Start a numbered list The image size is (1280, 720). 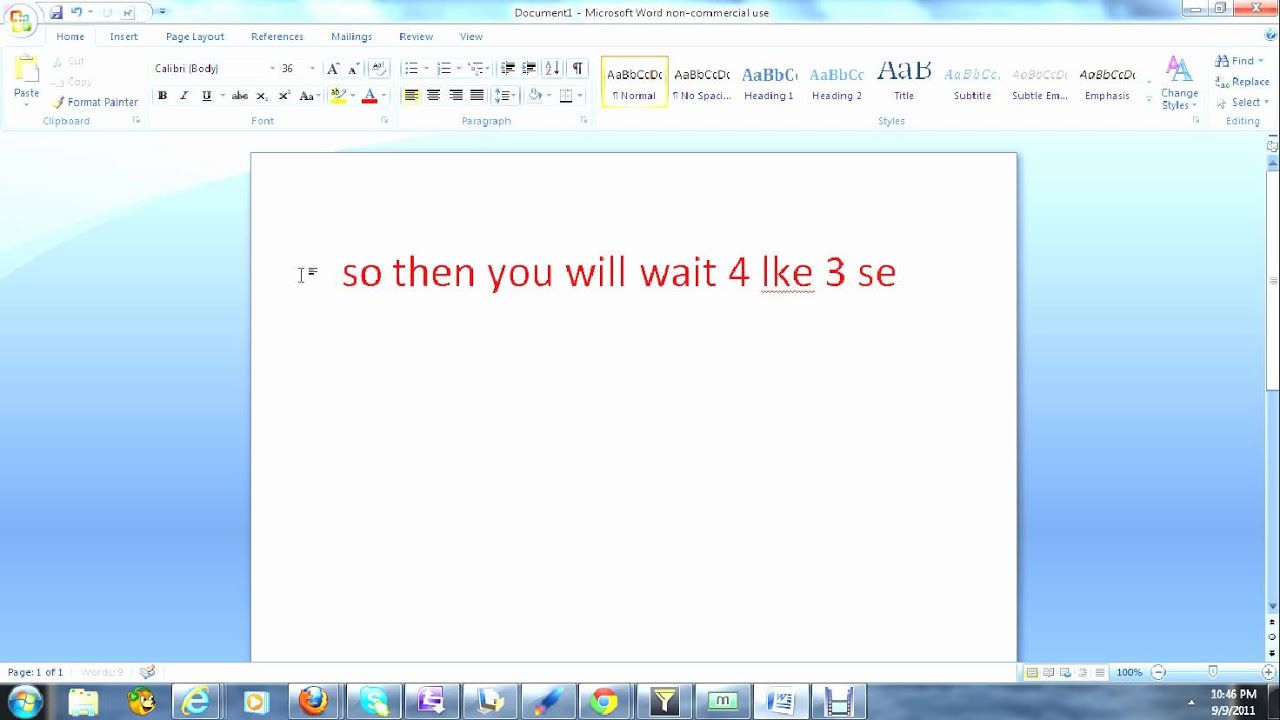(x=443, y=68)
